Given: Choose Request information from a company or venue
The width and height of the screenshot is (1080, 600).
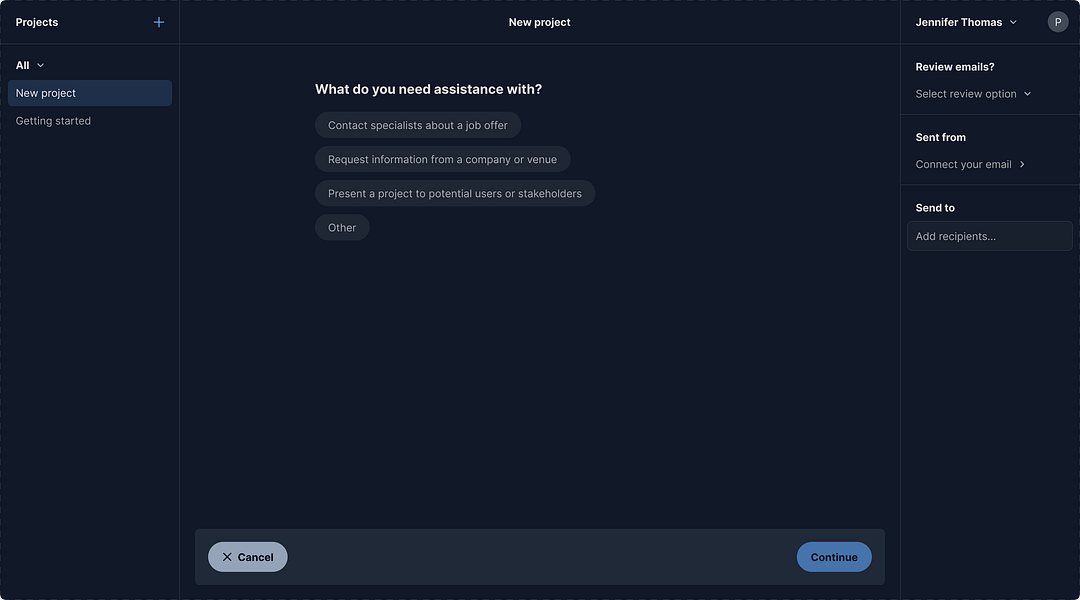Looking at the screenshot, I should pos(442,159).
